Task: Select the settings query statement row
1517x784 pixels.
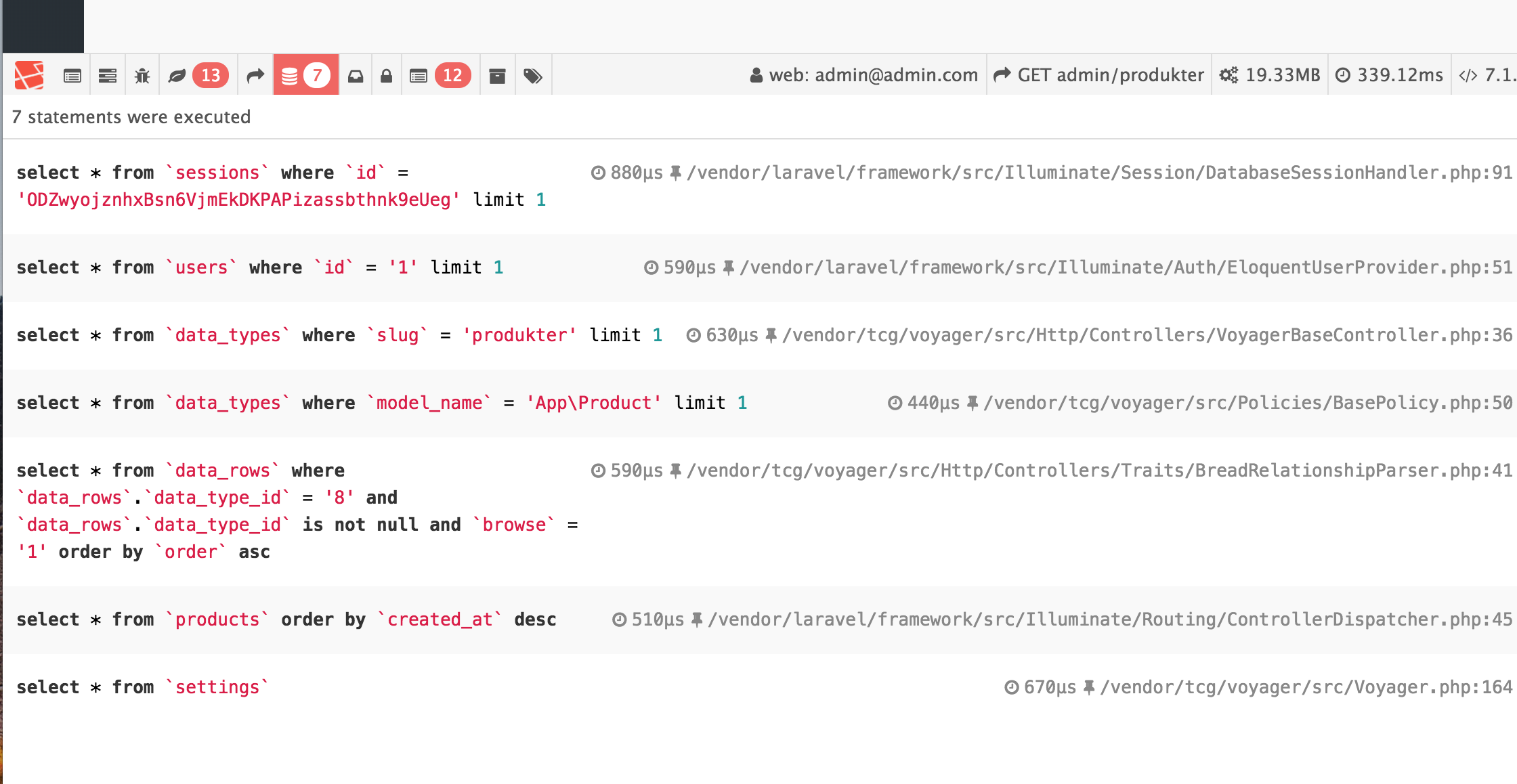Action: point(142,687)
